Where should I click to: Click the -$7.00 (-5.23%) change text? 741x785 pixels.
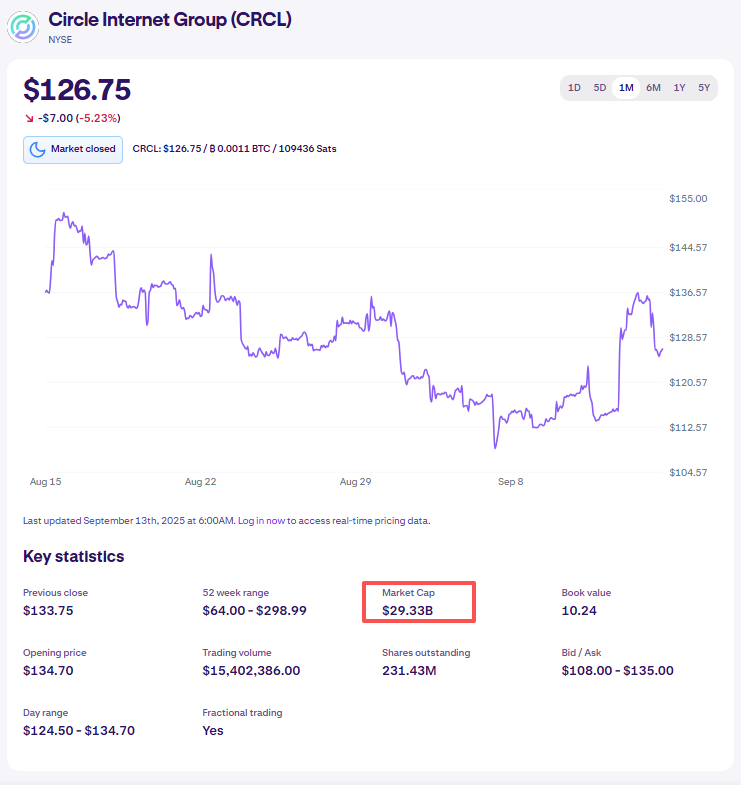tap(79, 118)
